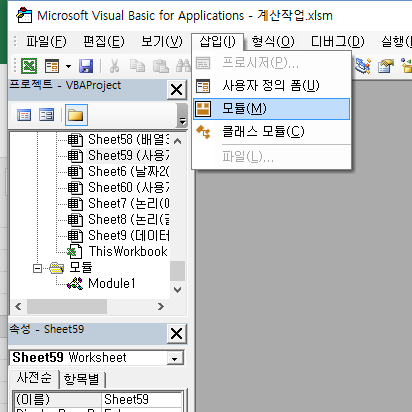Click the ThisWorkbook Excel icon in tree

tap(74, 252)
